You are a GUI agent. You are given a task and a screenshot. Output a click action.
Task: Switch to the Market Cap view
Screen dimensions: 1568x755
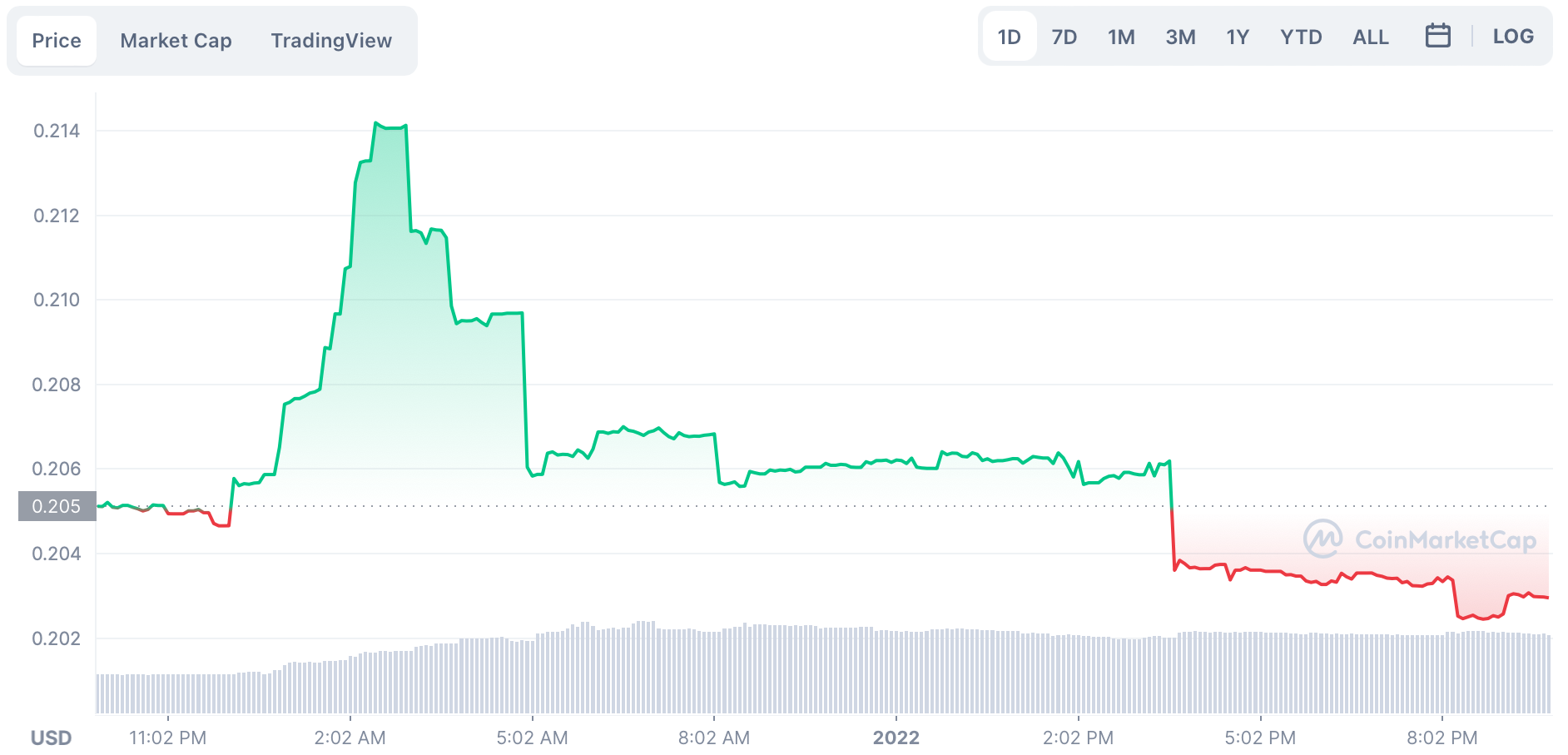pos(176,40)
